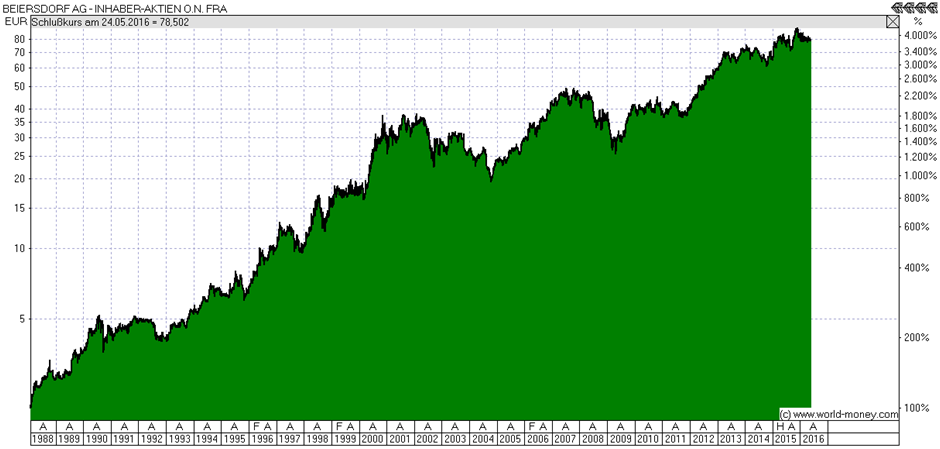The width and height of the screenshot is (940, 449).
Task: Click the 1998 year cell
Action: click(318, 439)
